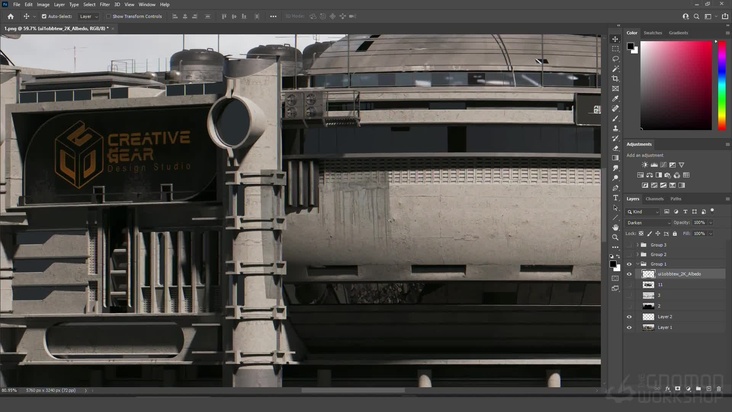
Task: Open the Image menu
Action: tap(43, 5)
